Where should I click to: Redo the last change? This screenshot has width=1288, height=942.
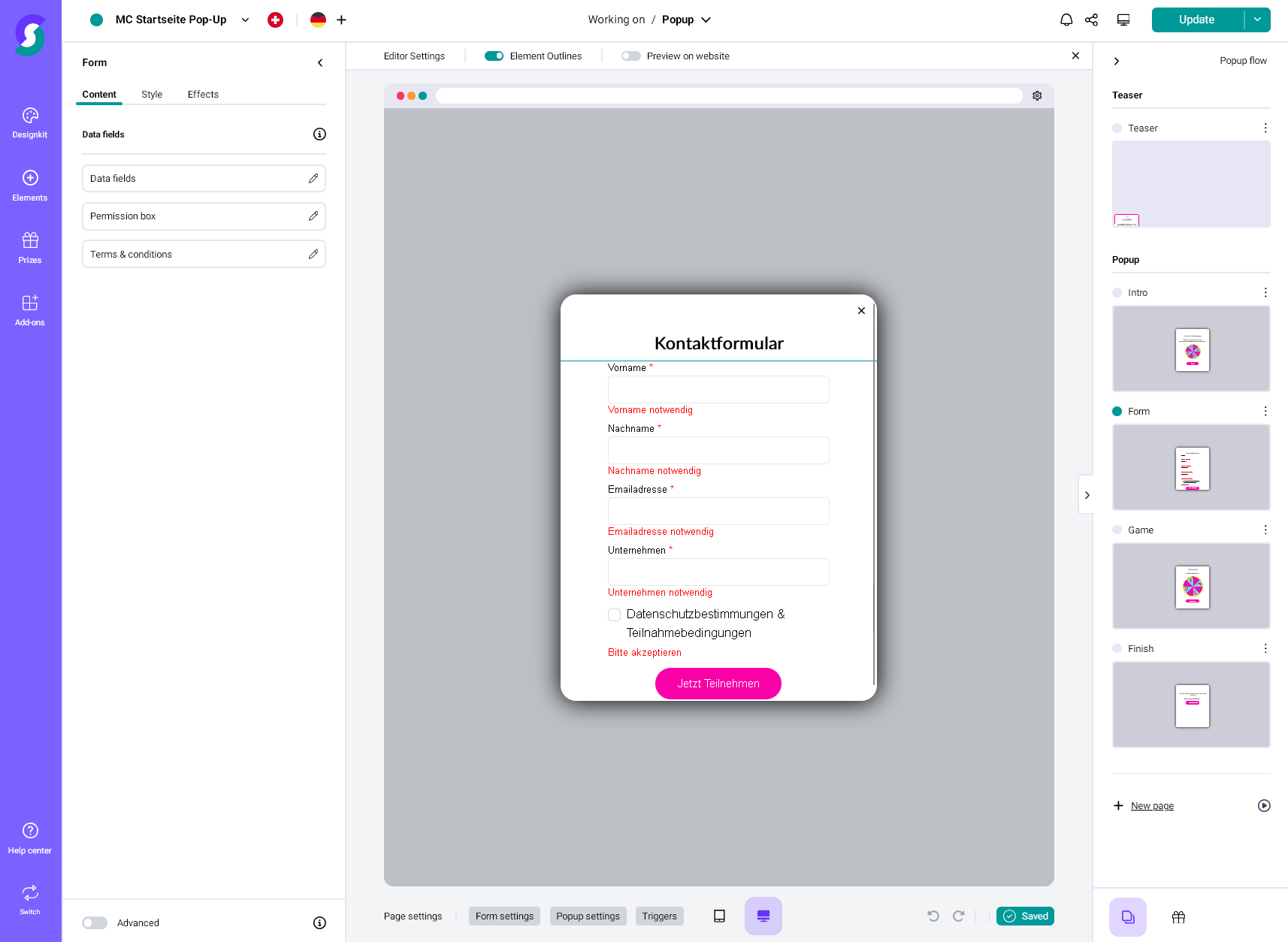[959, 916]
